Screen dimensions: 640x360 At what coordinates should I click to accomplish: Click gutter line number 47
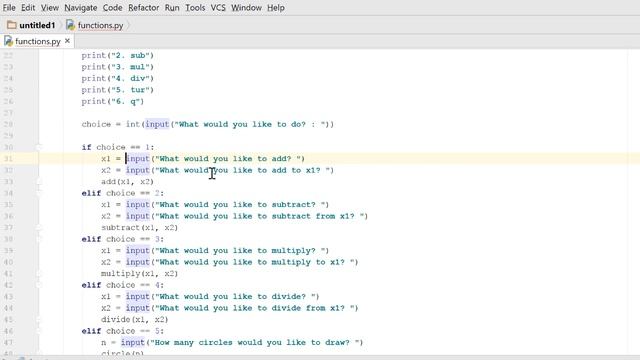(8, 342)
